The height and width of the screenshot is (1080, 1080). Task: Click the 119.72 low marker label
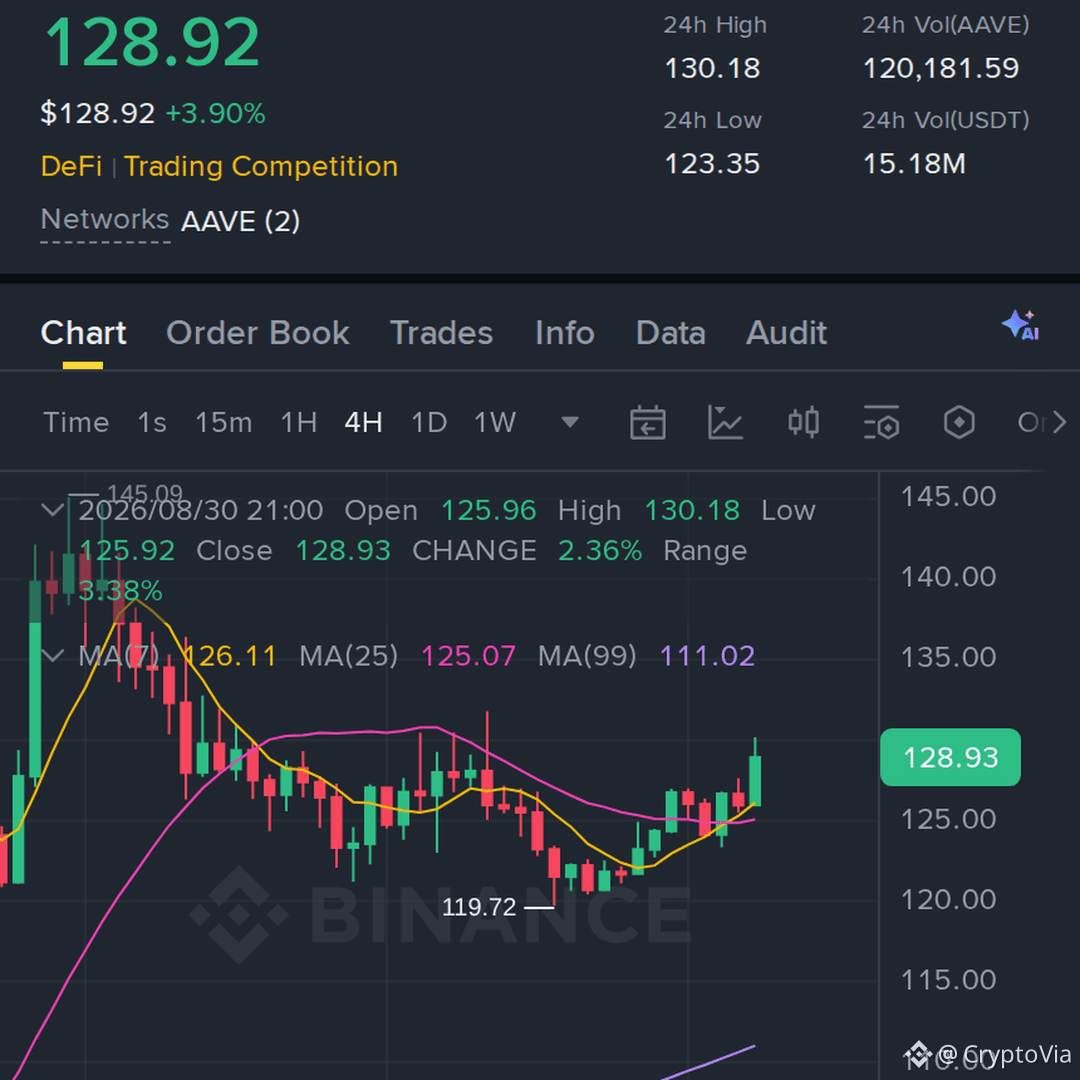pos(479,907)
